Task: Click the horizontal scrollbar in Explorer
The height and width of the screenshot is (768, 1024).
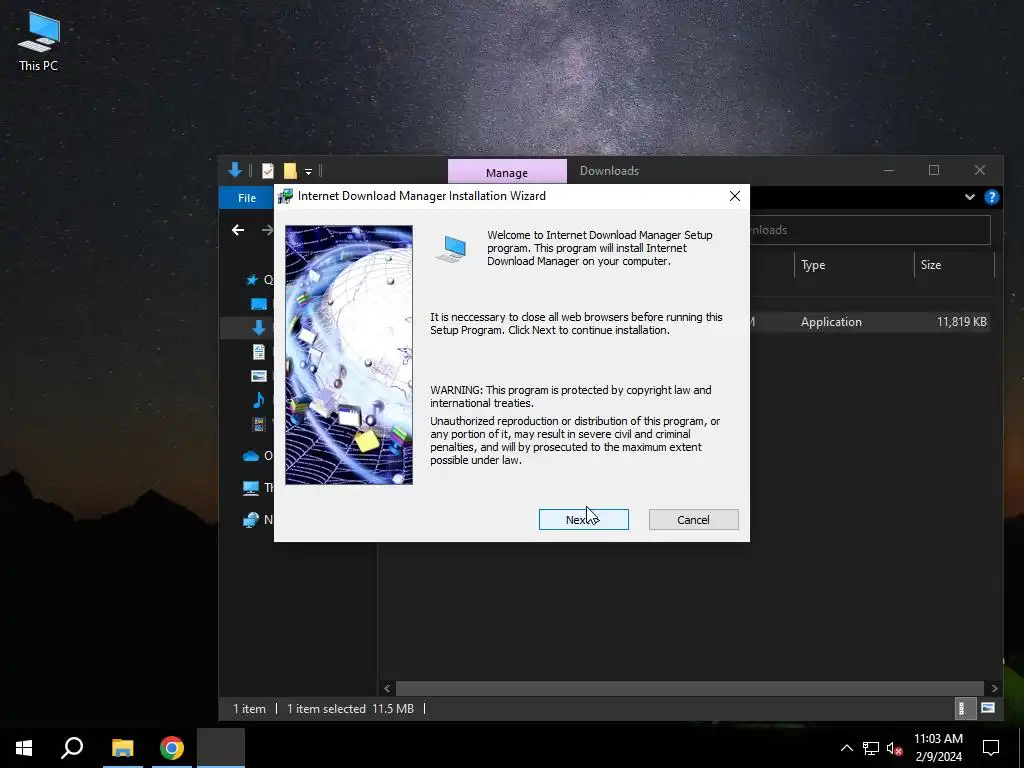Action: click(x=690, y=688)
